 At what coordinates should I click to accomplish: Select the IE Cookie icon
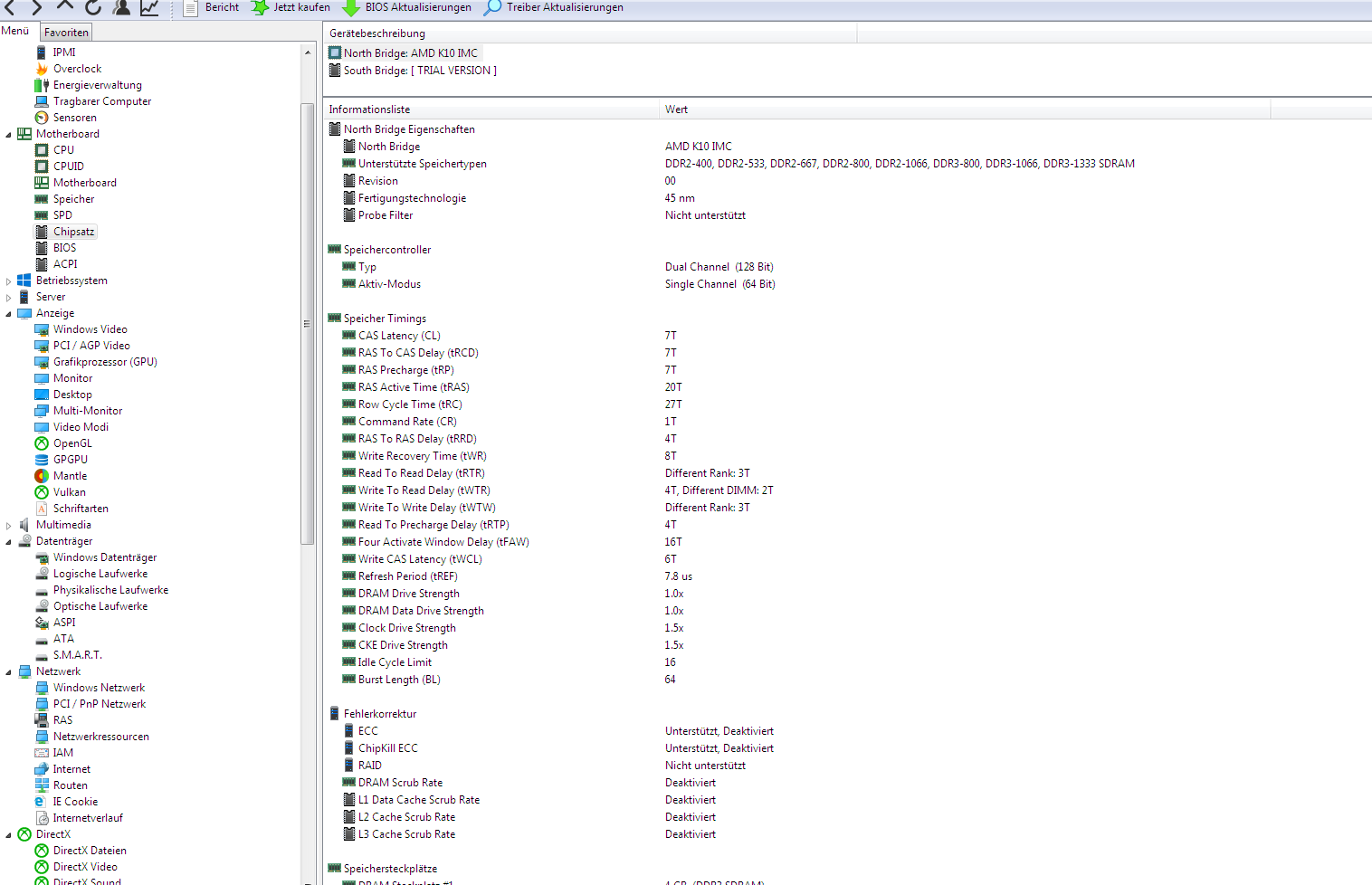[x=42, y=802]
